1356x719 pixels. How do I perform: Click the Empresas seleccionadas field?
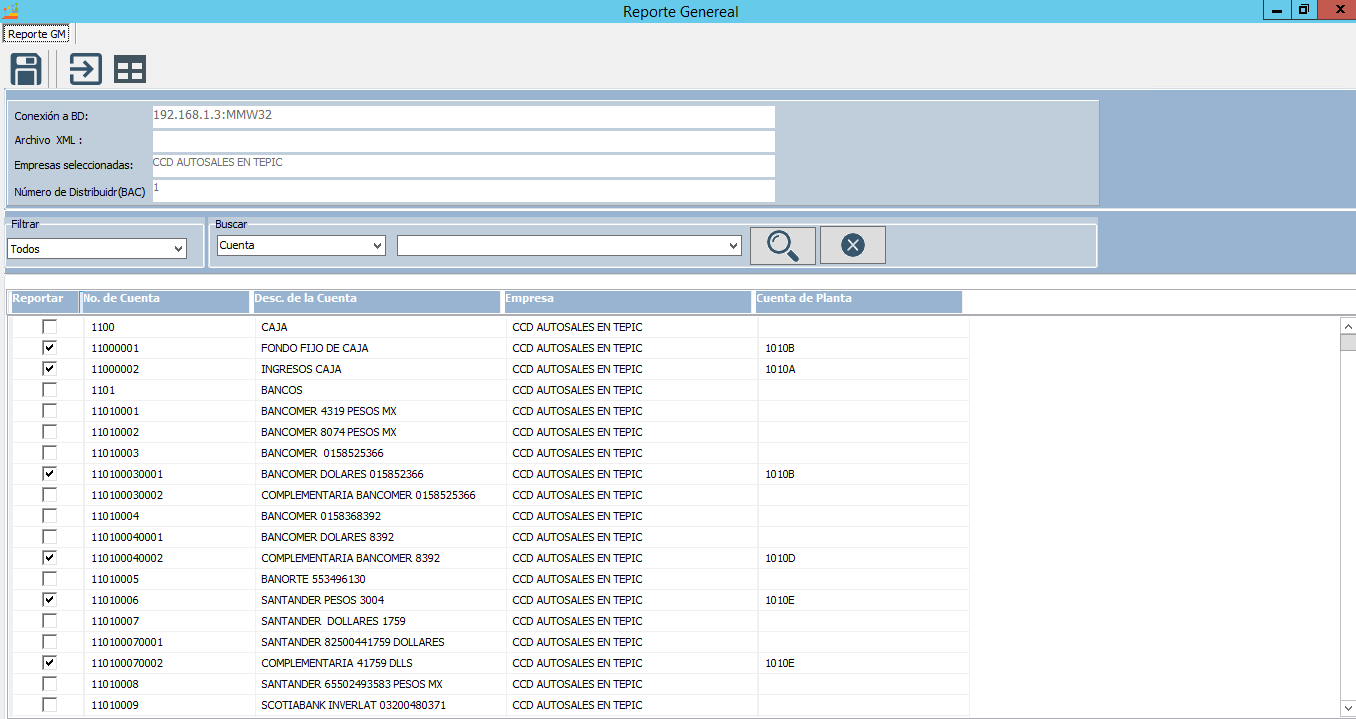[x=464, y=165]
